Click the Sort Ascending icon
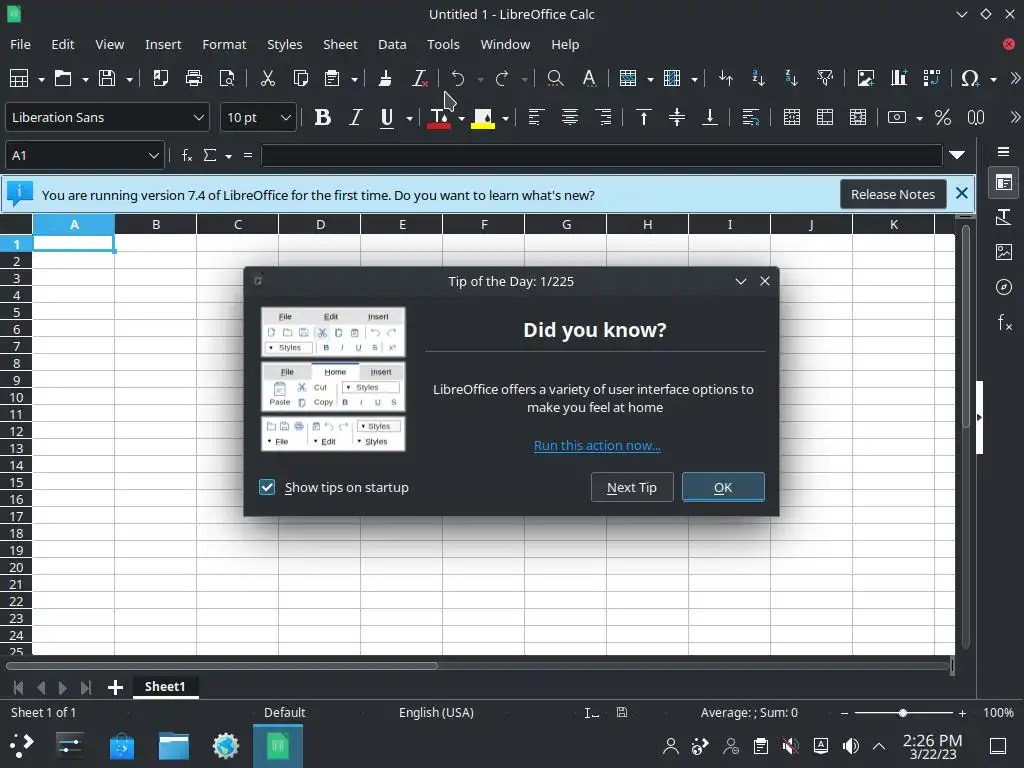The width and height of the screenshot is (1024, 768). point(758,78)
